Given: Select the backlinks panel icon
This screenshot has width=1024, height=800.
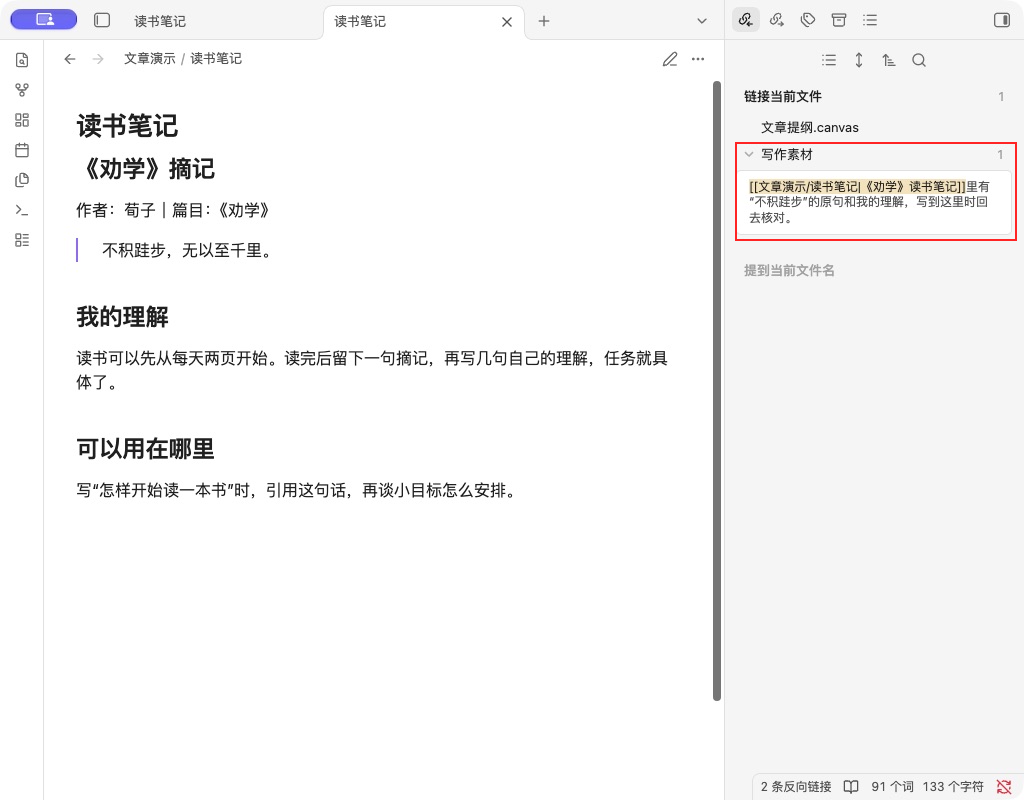Looking at the screenshot, I should pos(746,20).
